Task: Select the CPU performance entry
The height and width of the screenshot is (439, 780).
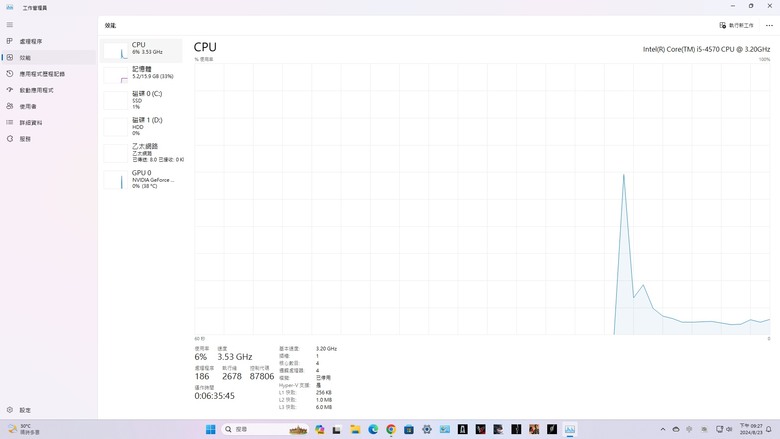Action: point(141,50)
